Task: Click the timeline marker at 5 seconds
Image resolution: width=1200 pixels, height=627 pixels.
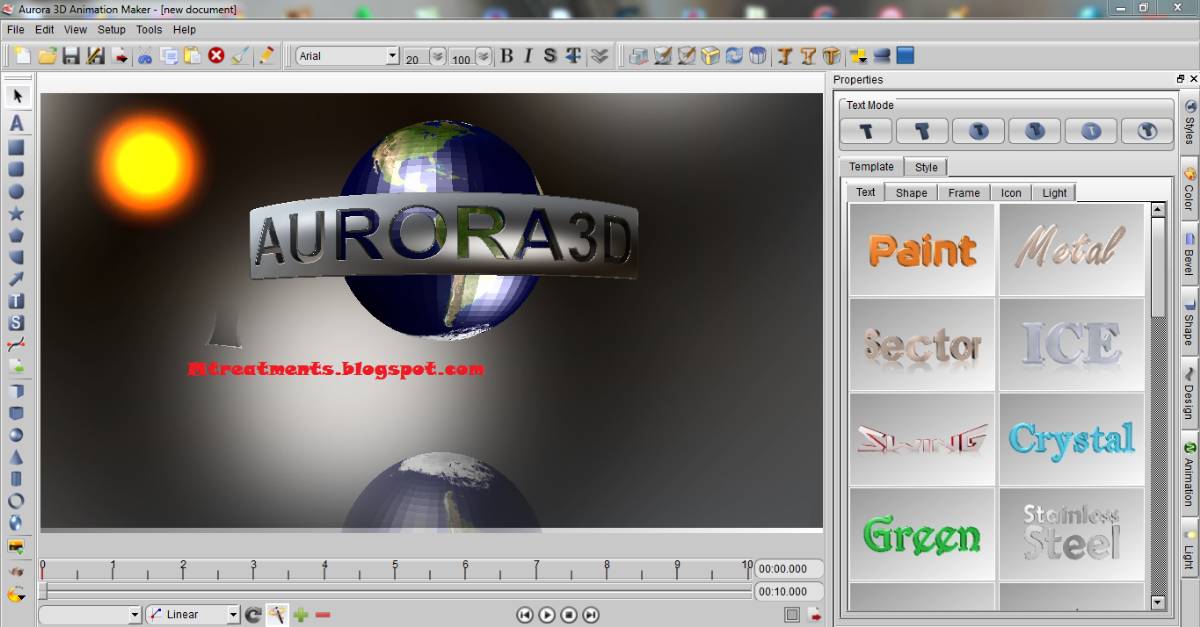Action: 395,569
